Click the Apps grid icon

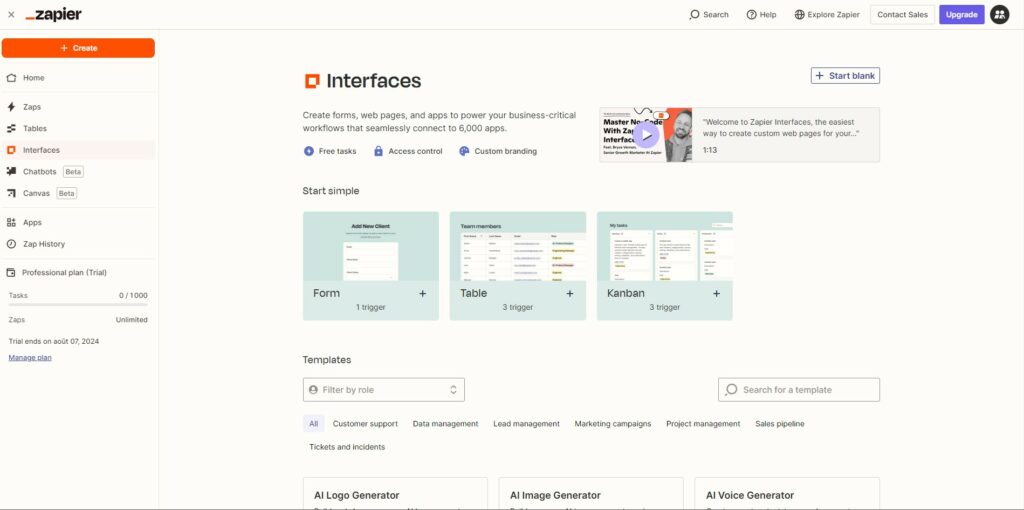click(11, 223)
